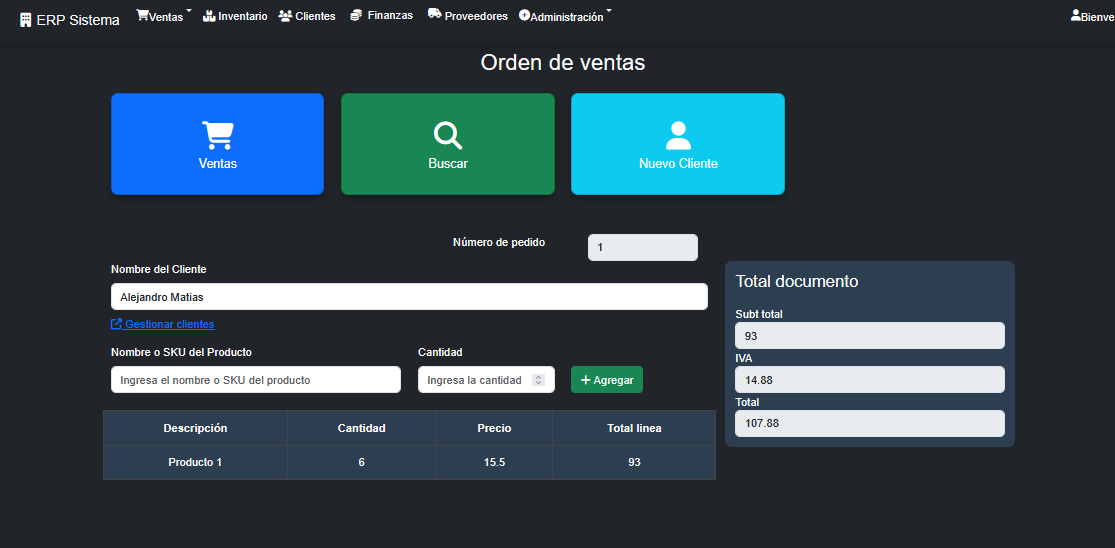The width and height of the screenshot is (1115, 548).
Task: Focus the product name or SKU field
Action: (256, 380)
